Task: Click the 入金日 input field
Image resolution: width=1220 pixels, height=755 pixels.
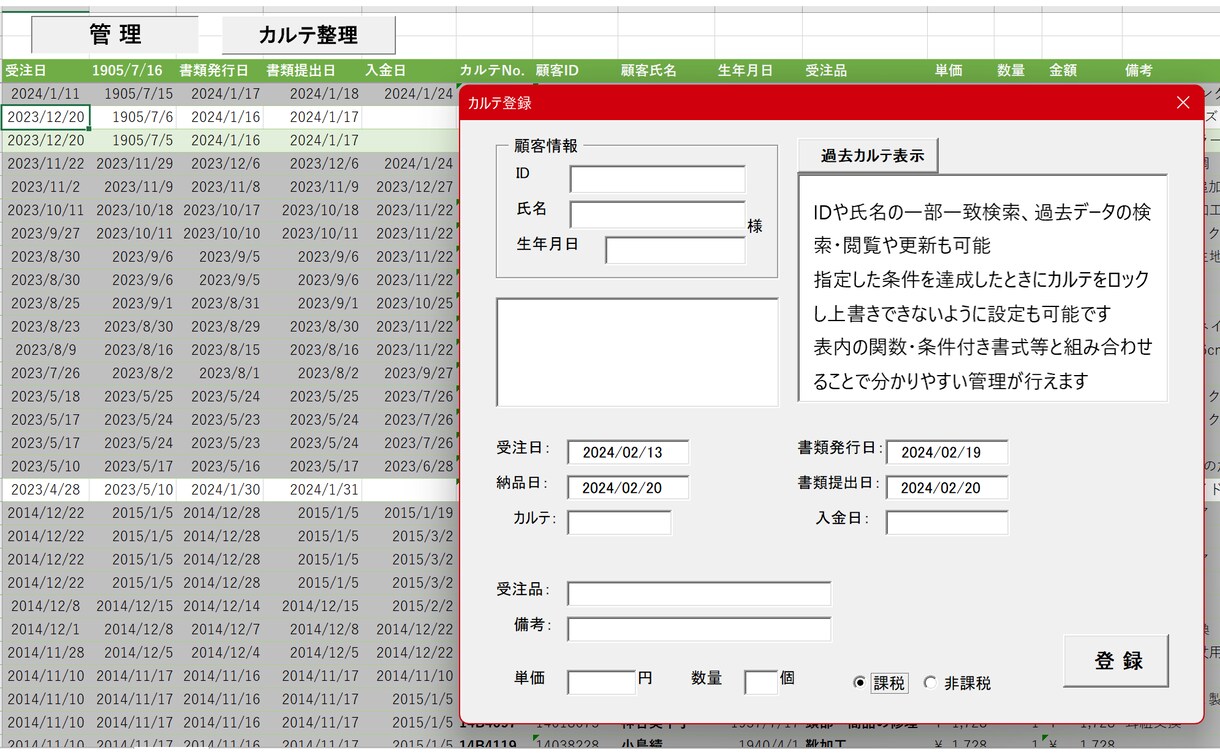Action: (947, 522)
